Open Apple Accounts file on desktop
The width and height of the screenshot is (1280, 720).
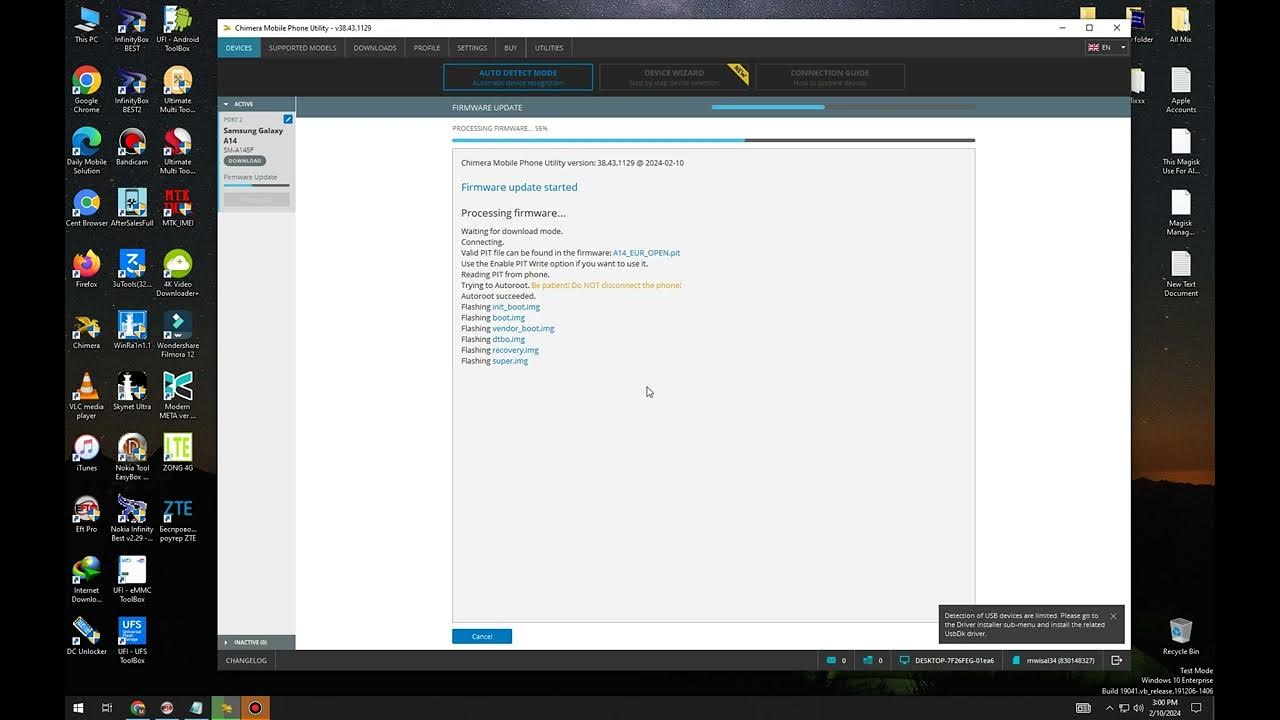point(1181,91)
